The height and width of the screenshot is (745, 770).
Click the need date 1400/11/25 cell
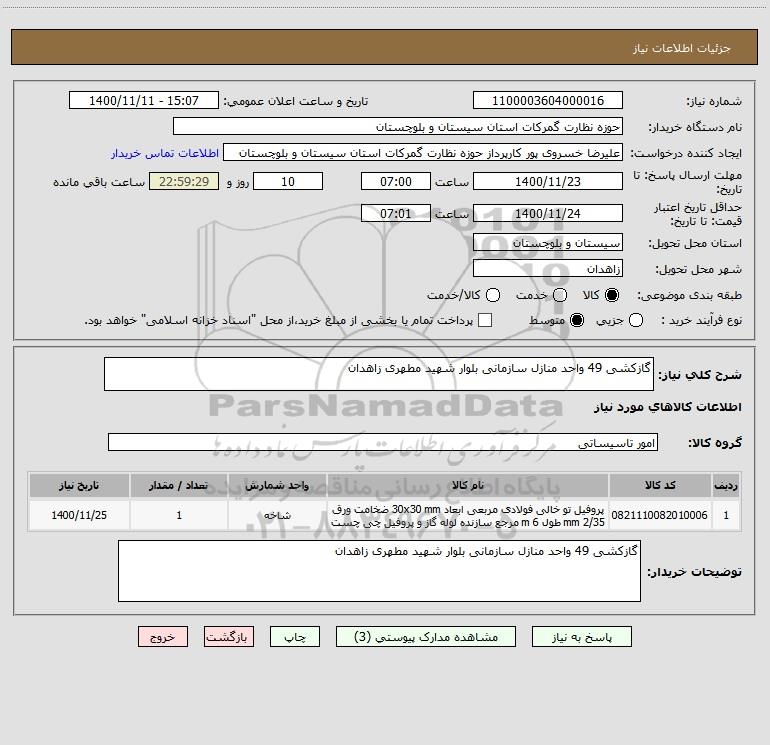click(79, 515)
